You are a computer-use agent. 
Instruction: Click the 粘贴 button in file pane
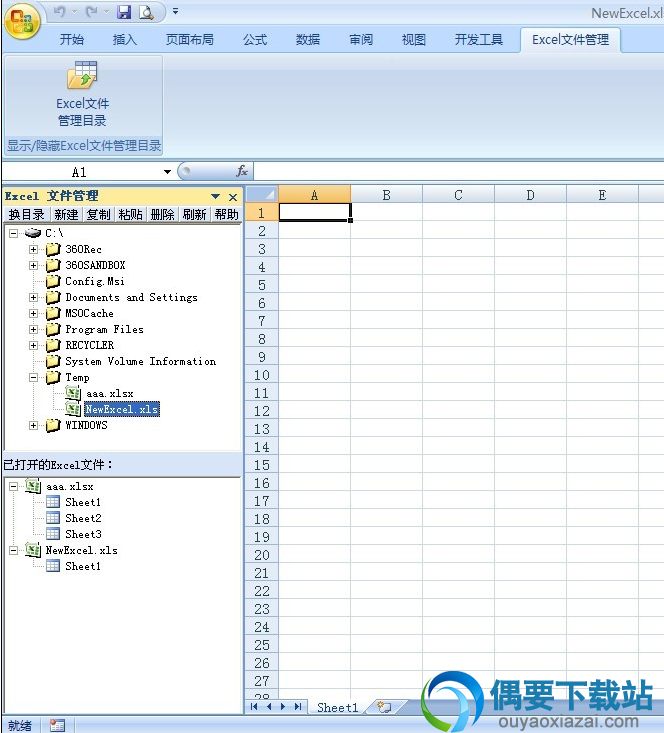130,215
